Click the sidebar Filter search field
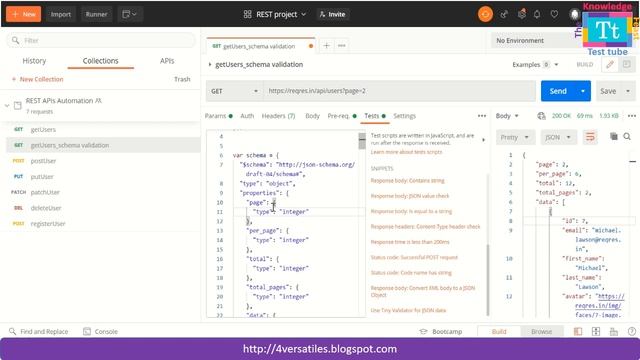The image size is (640, 360). [101, 40]
